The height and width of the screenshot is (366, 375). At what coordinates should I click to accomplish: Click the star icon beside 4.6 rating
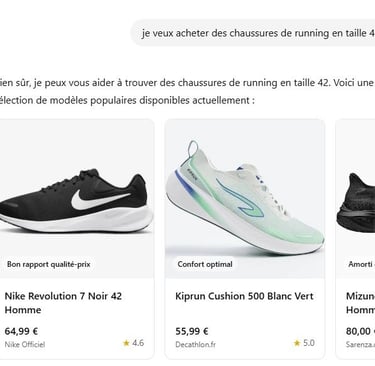pos(126,343)
